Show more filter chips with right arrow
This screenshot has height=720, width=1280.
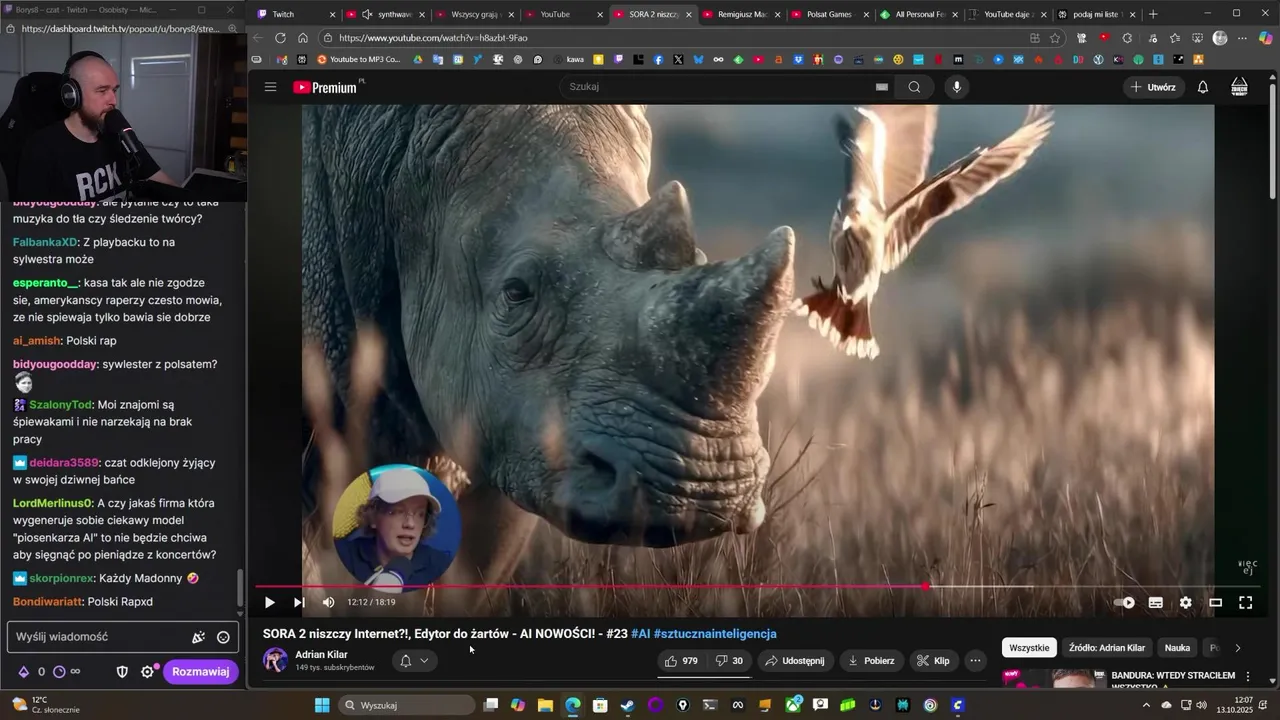tap(1237, 648)
